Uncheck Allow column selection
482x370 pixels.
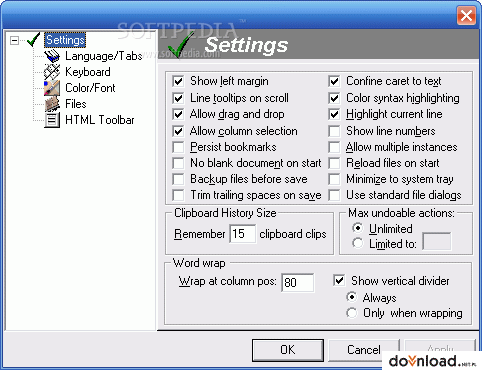point(178,131)
